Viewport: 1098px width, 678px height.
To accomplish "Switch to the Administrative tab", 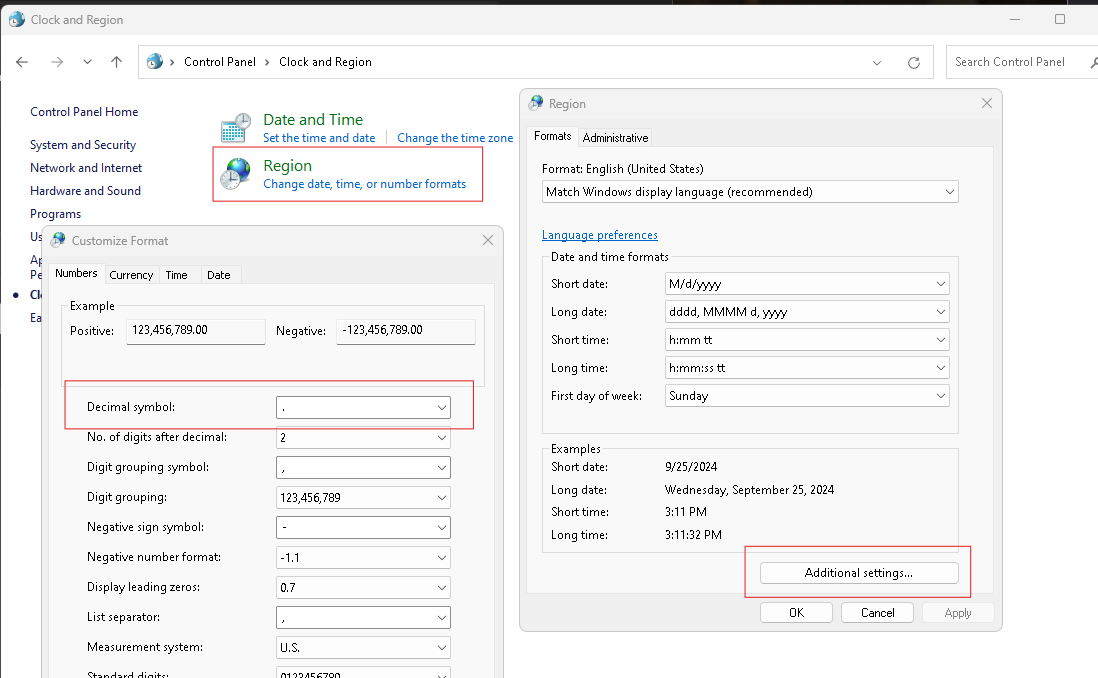I will click(616, 138).
